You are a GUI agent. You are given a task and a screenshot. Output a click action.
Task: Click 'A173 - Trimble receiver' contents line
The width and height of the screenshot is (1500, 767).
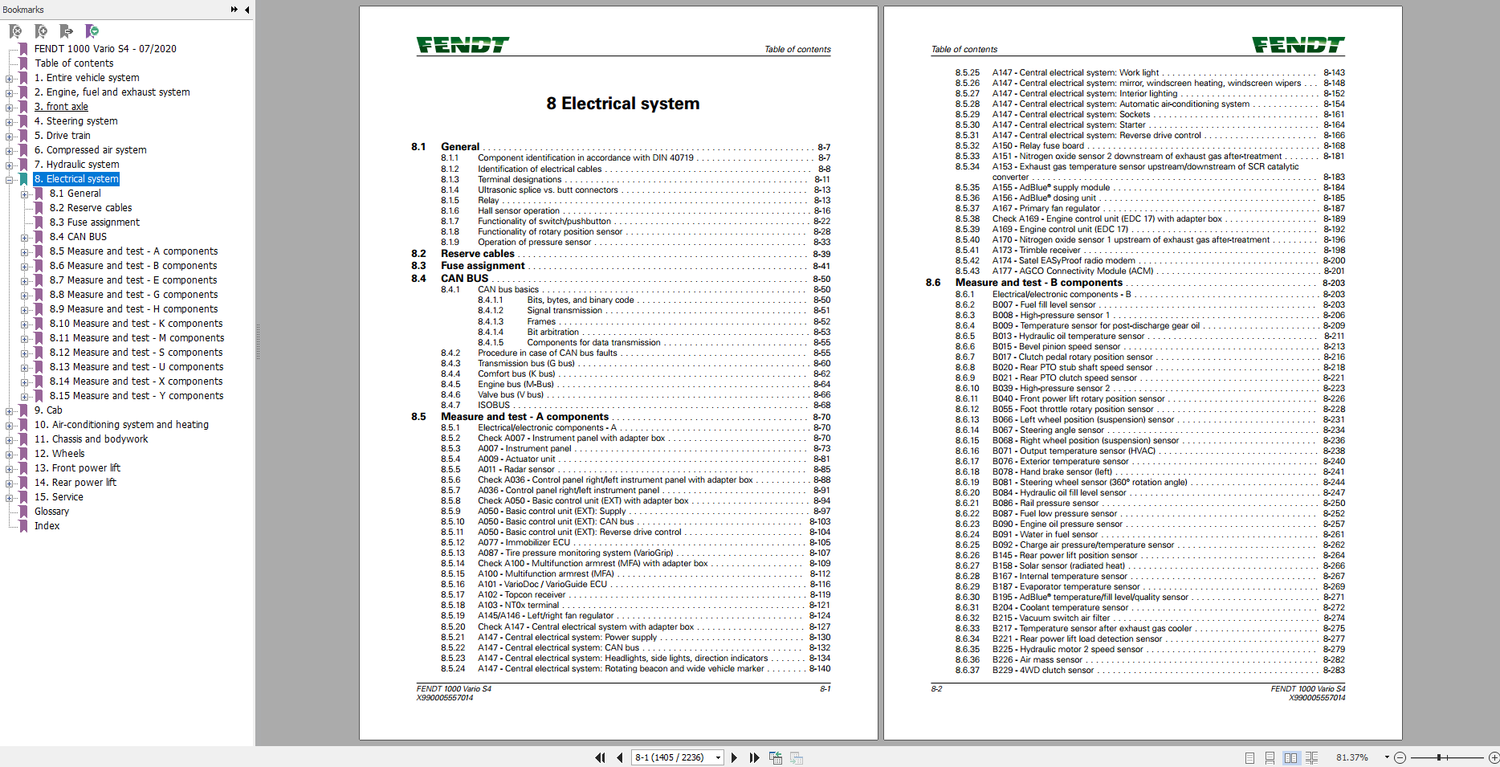pyautogui.click(x=1150, y=250)
